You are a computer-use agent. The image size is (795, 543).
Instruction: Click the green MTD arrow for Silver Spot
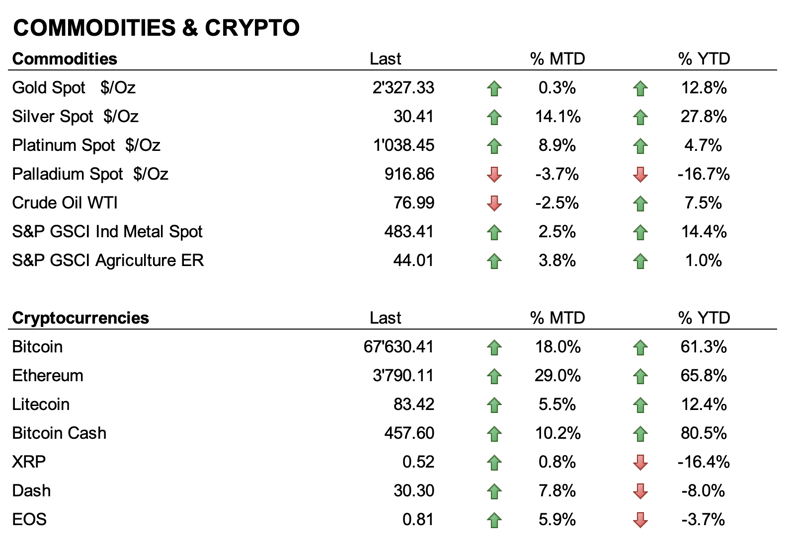[493, 117]
